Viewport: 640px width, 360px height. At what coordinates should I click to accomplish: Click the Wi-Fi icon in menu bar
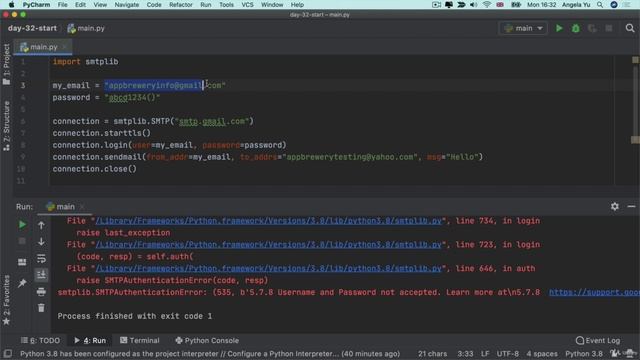click(487, 5)
